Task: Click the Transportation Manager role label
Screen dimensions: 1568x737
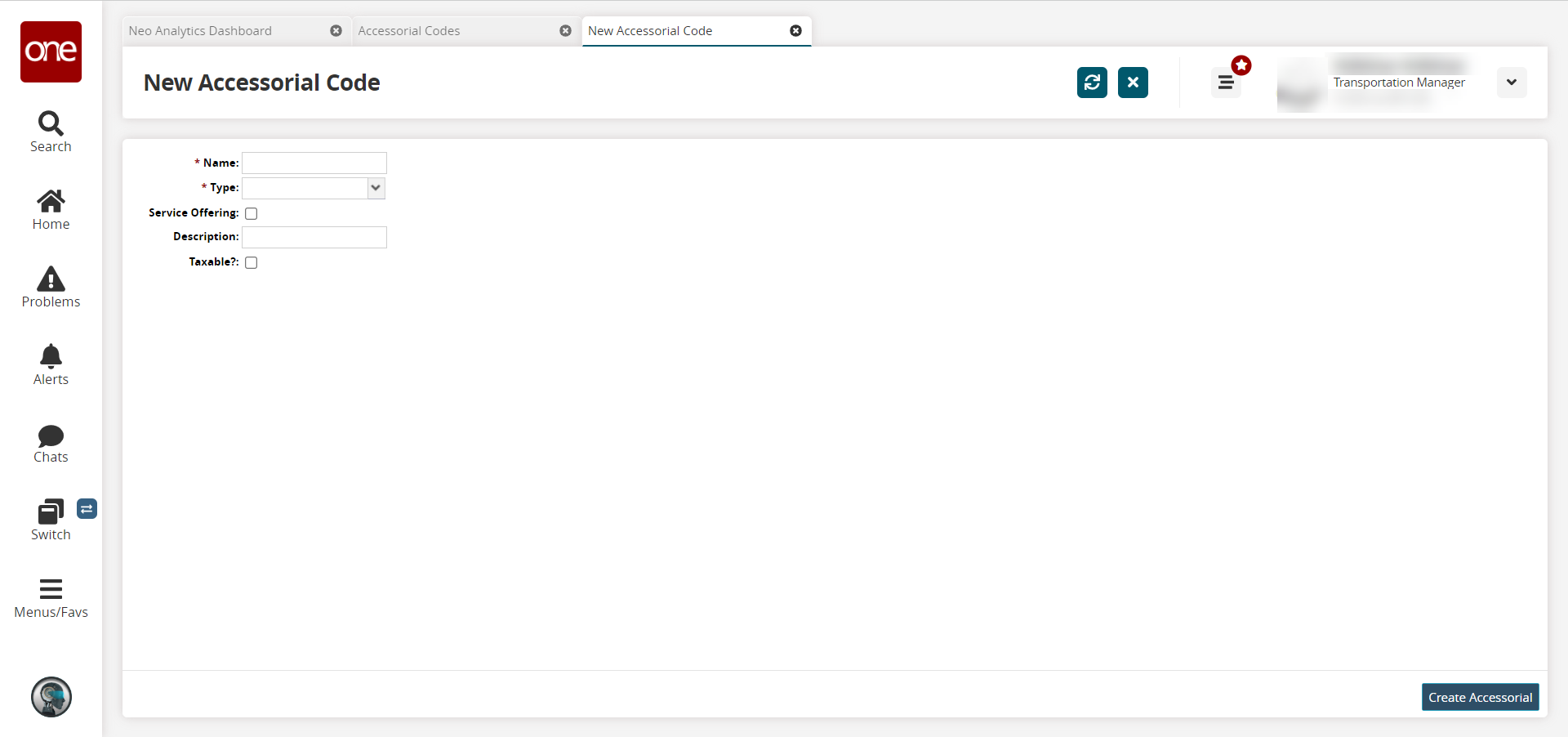Action: coord(1399,83)
